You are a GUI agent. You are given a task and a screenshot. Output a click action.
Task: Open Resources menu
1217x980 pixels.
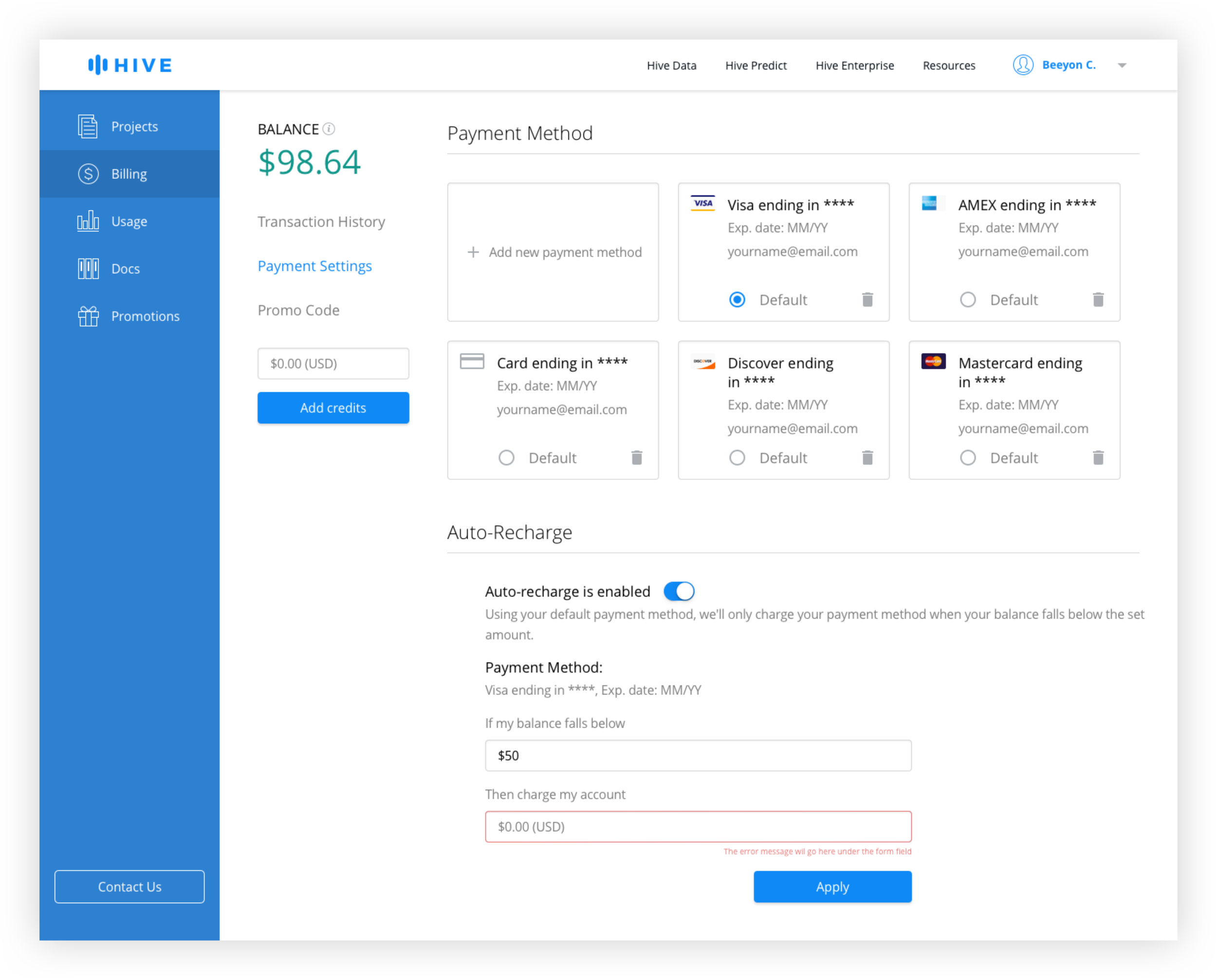pyautogui.click(x=948, y=66)
